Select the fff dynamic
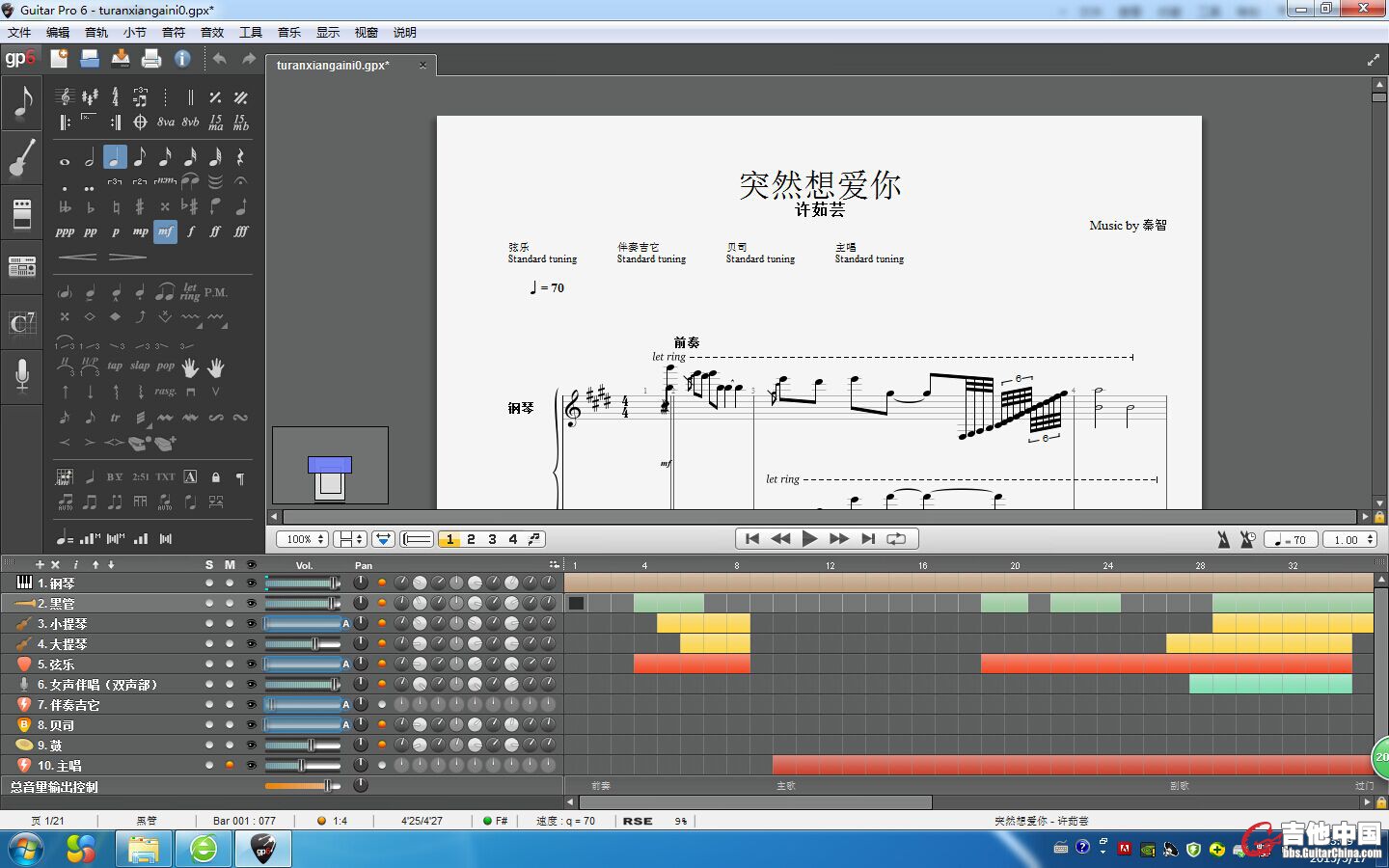This screenshot has width=1389, height=868. tap(241, 231)
